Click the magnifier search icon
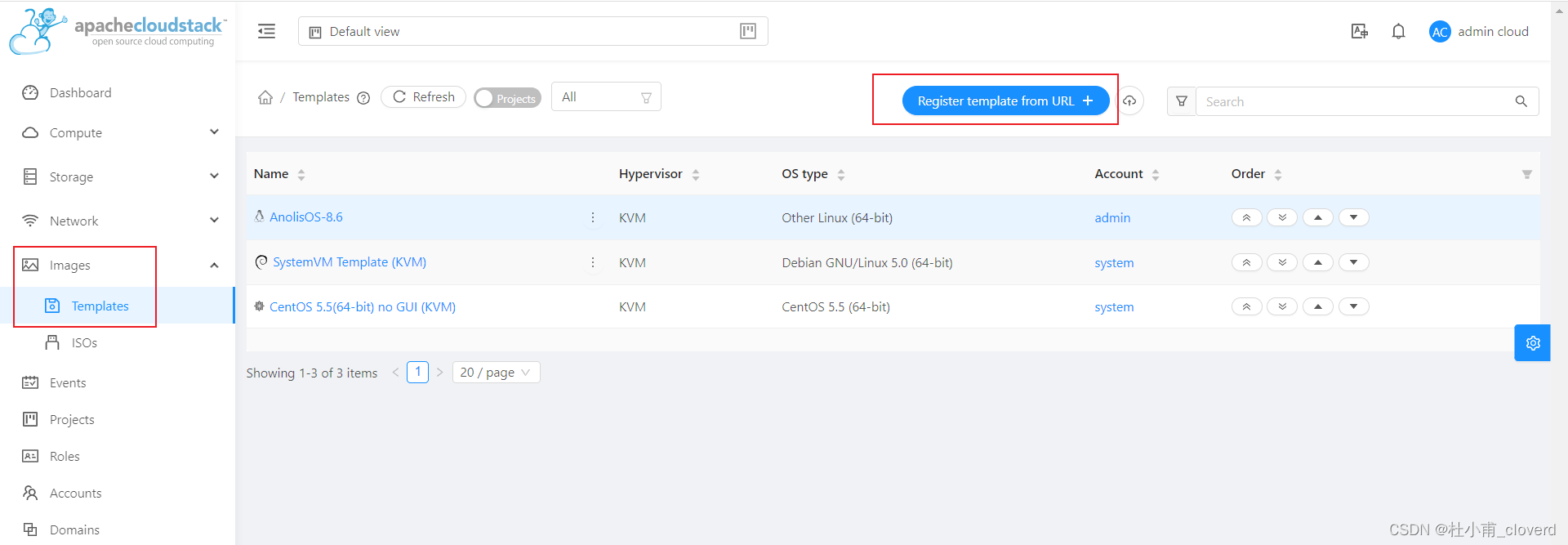Viewport: 1568px width, 545px height. pos(1521,101)
